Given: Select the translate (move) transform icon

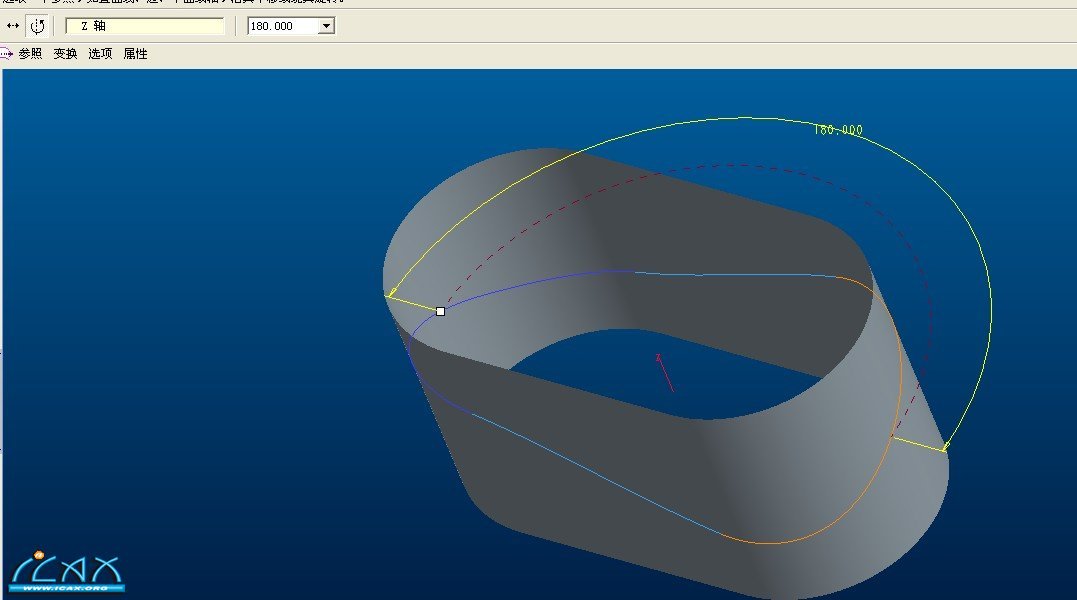Looking at the screenshot, I should coord(13,26).
